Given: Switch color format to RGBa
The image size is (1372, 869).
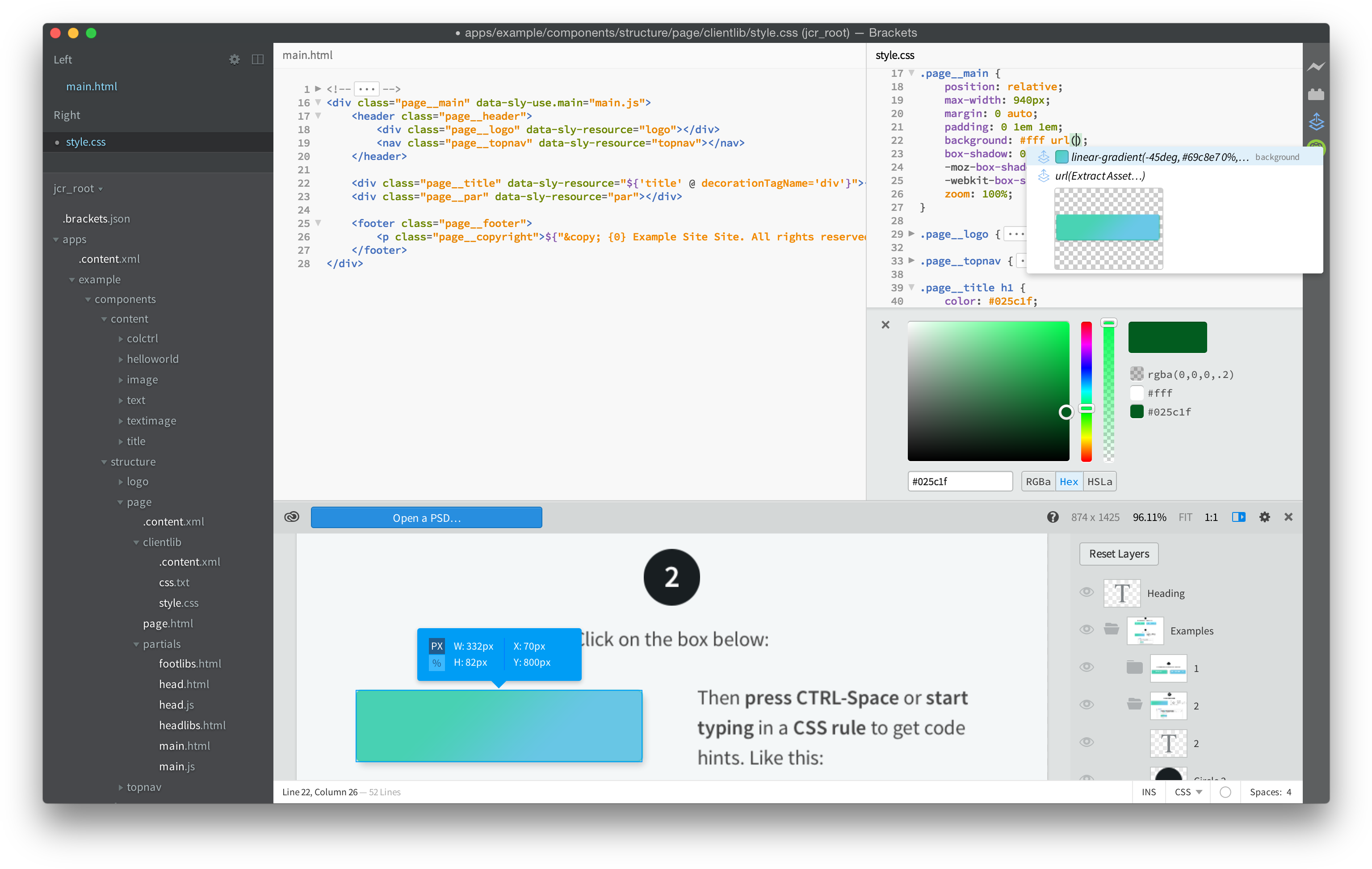Looking at the screenshot, I should coord(1037,482).
